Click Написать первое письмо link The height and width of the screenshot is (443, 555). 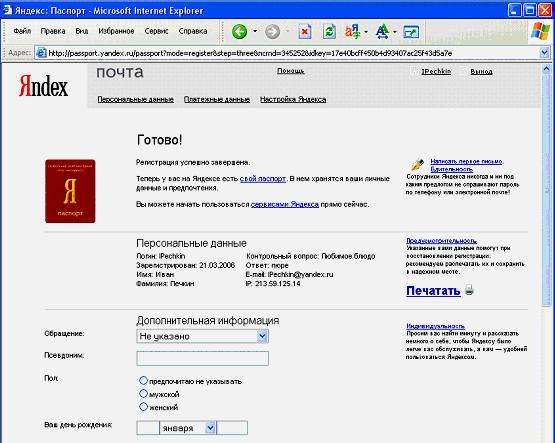[466, 161]
